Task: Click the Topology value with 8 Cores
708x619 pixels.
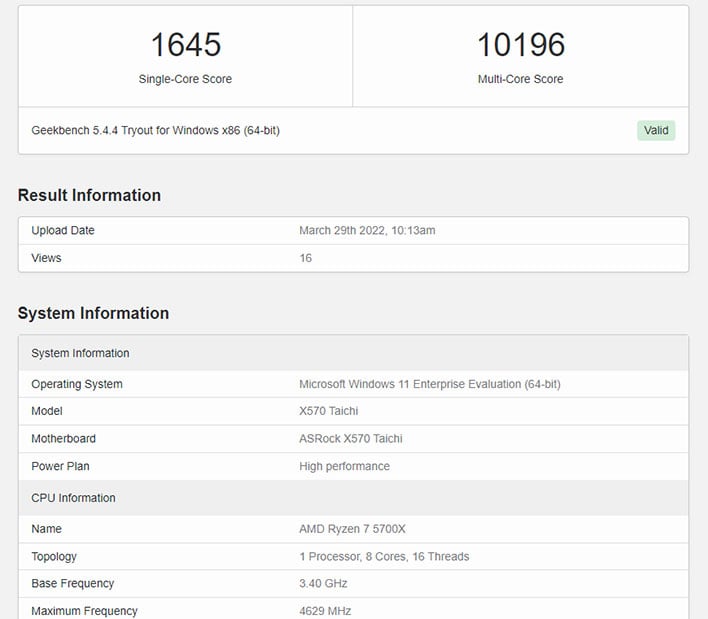Action: click(384, 556)
